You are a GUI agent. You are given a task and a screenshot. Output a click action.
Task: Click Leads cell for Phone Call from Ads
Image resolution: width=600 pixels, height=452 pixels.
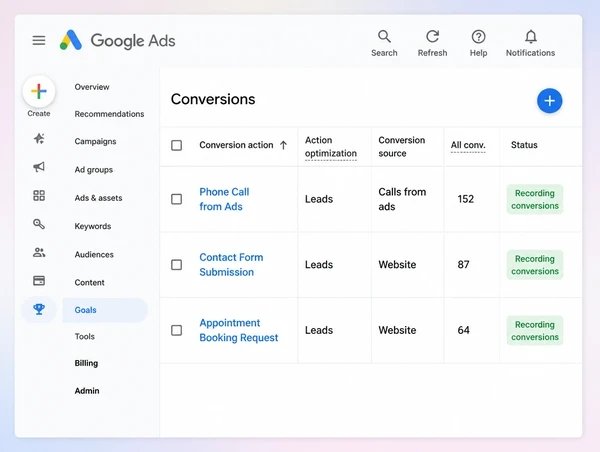coord(319,199)
